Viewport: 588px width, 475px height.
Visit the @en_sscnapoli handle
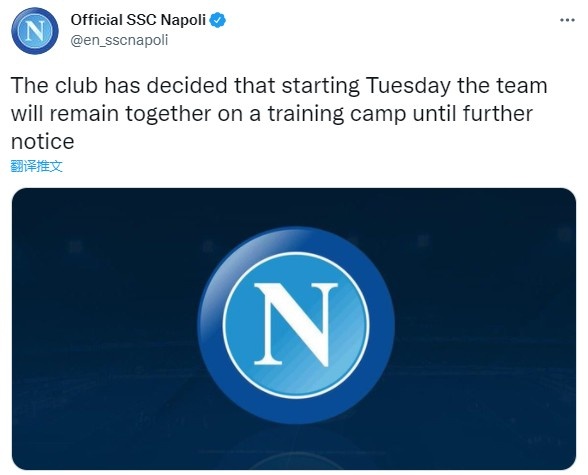click(119, 40)
